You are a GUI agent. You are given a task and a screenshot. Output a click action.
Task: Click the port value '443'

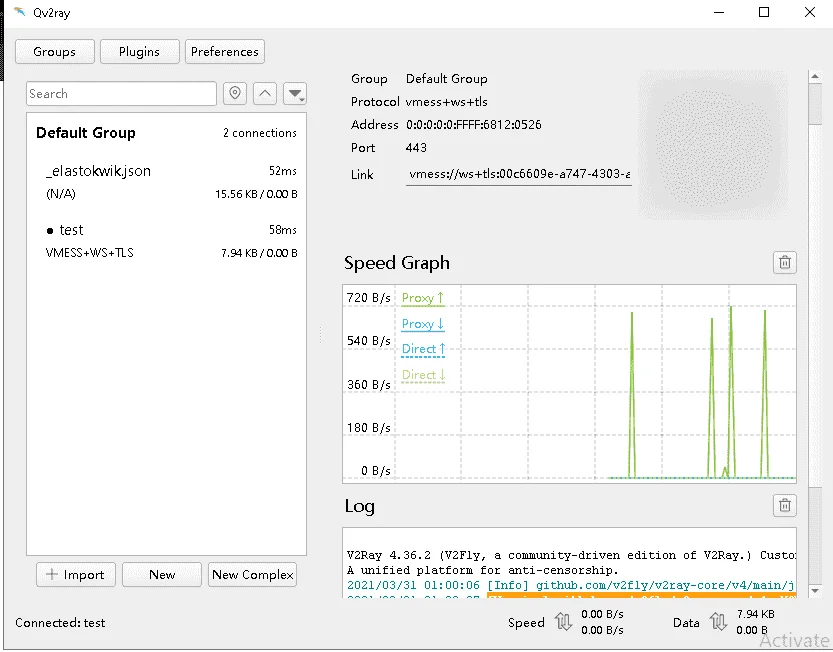coord(416,148)
